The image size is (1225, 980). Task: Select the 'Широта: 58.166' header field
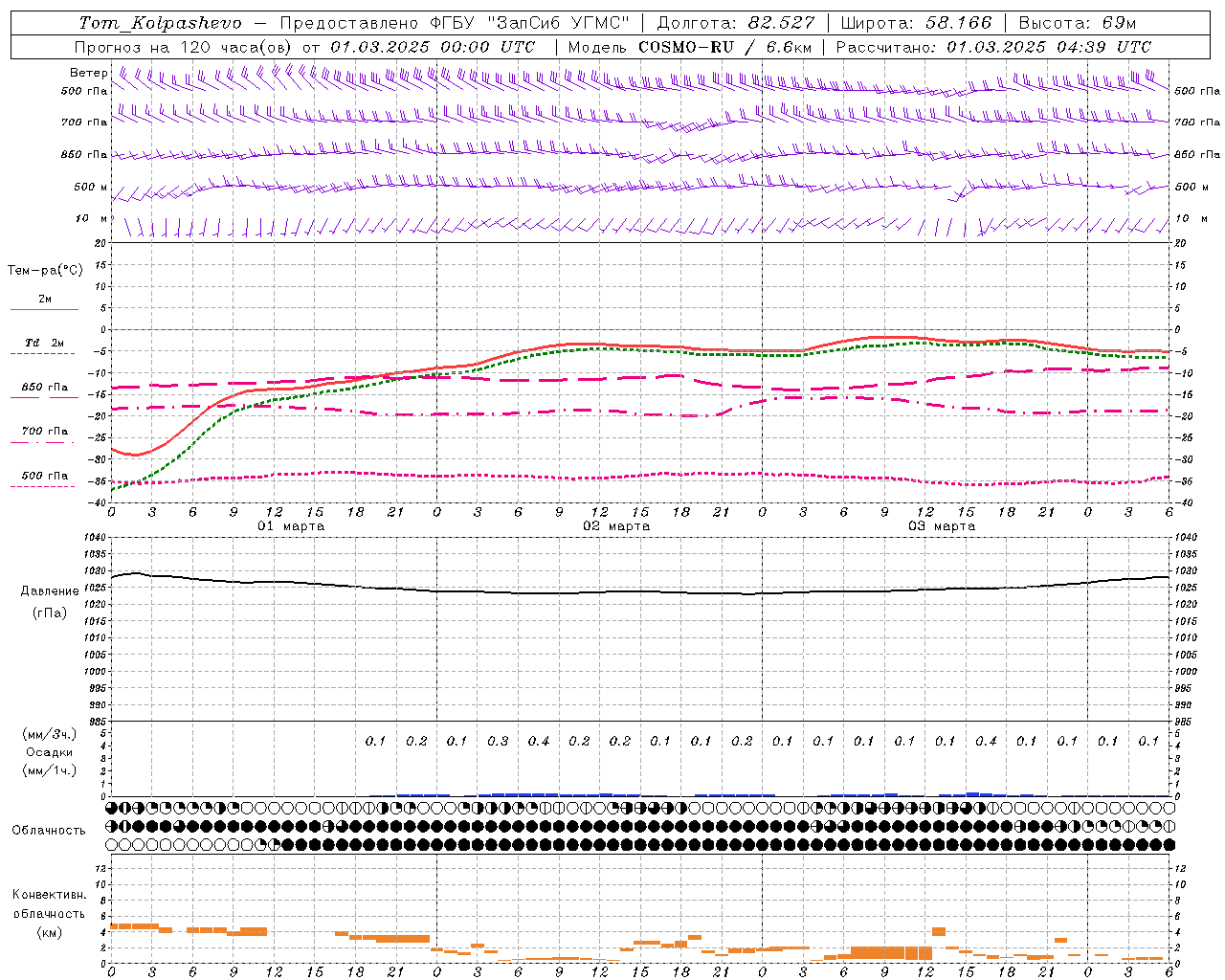pos(917,23)
